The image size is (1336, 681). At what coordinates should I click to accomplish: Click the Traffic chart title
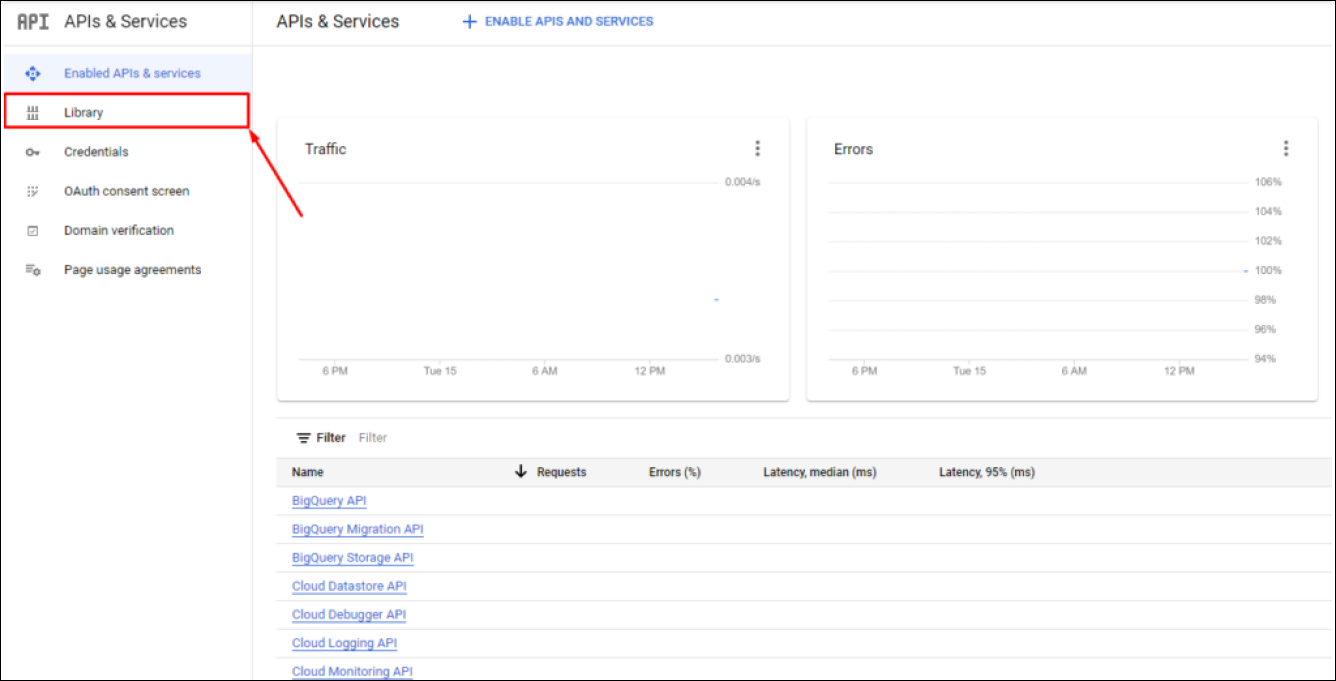[325, 149]
